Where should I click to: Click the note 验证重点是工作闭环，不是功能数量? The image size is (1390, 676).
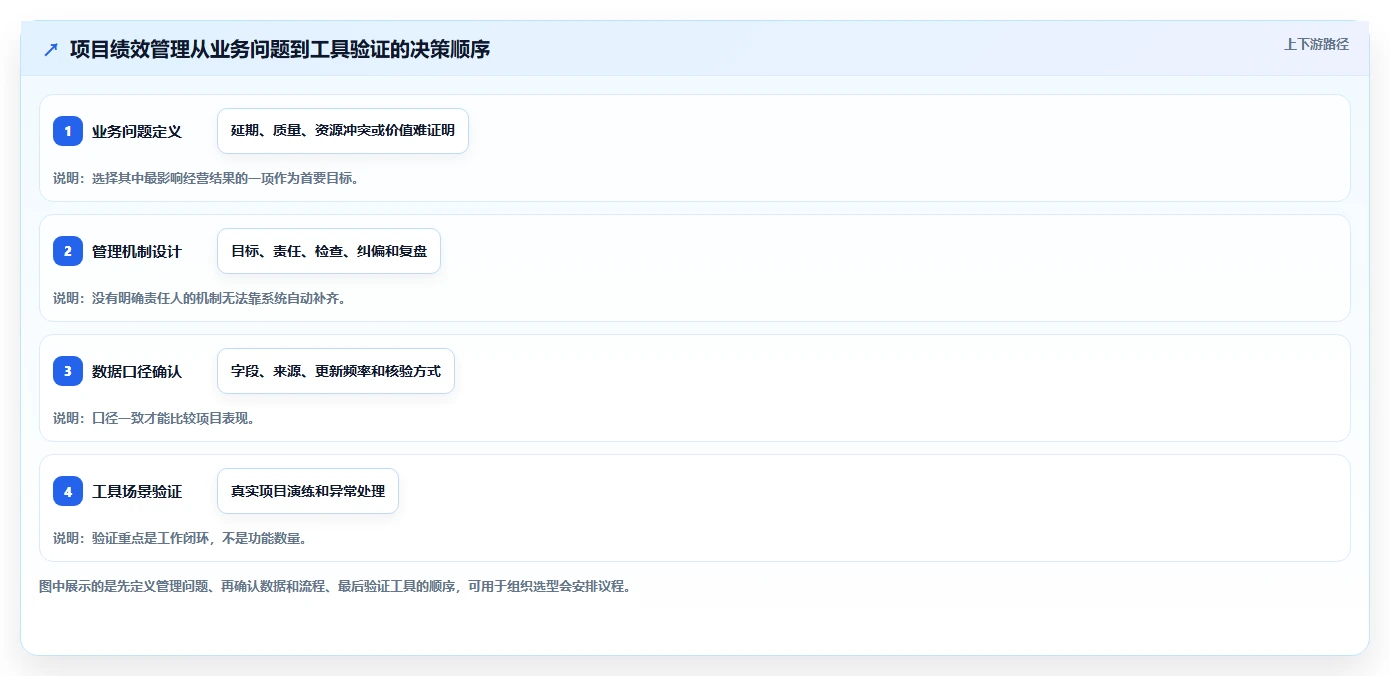point(180,538)
